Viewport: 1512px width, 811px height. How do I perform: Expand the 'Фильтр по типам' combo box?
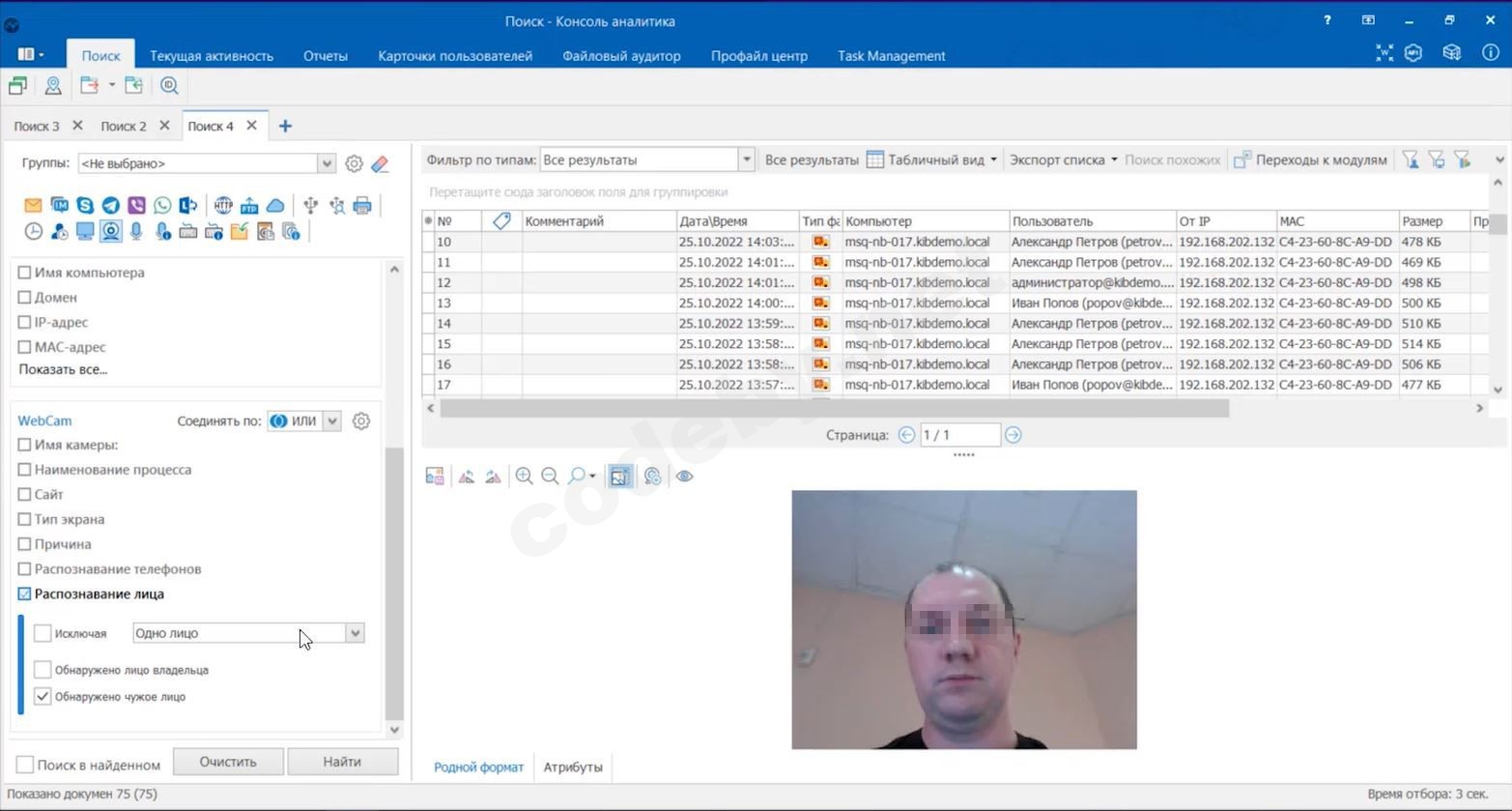745,159
